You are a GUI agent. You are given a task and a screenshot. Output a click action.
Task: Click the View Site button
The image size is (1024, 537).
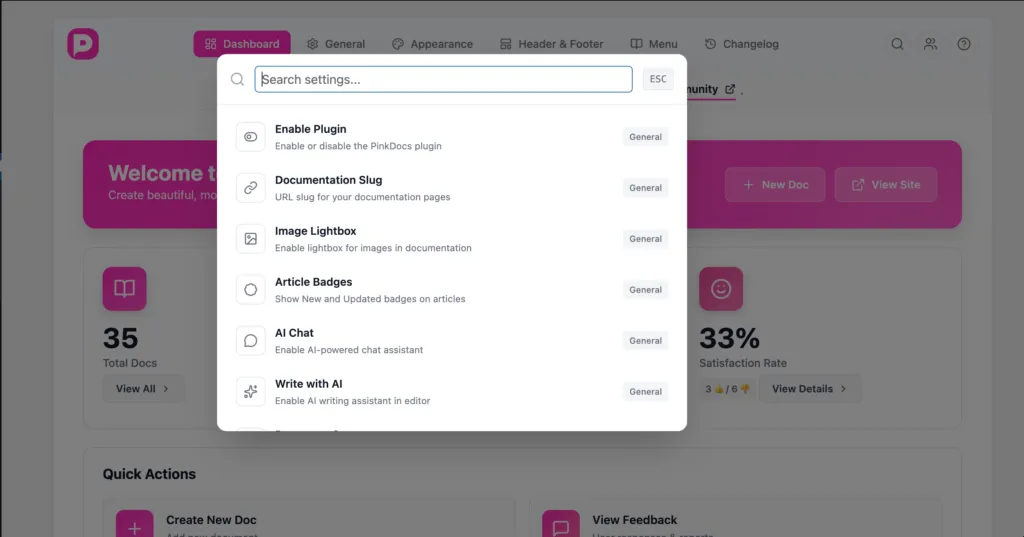point(886,185)
